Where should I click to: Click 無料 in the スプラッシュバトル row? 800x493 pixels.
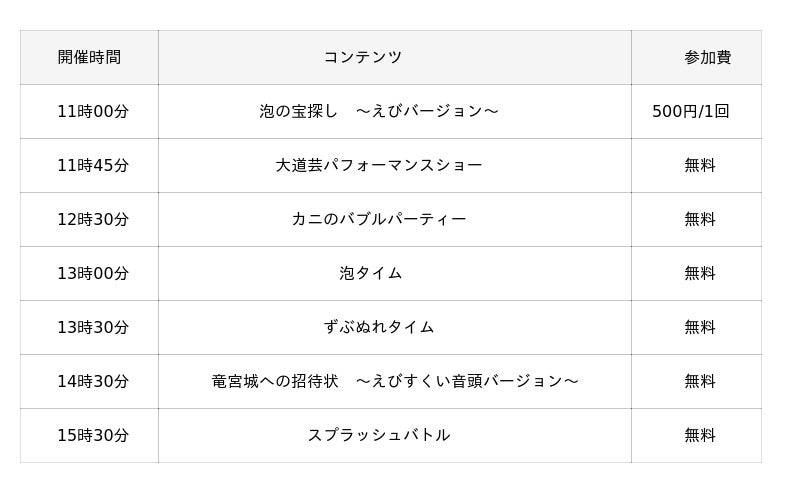700,435
